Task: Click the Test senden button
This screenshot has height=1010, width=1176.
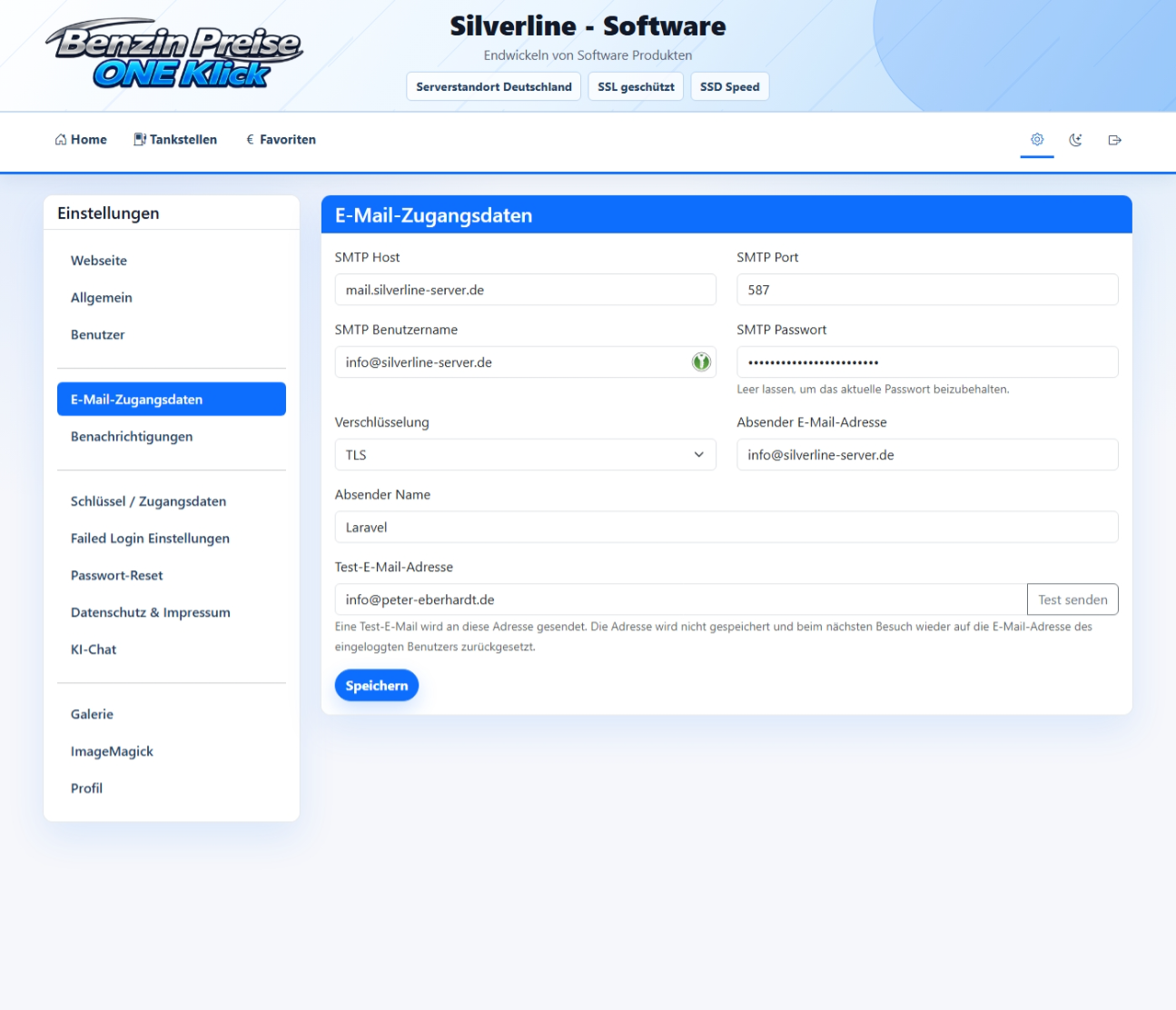Action: click(1072, 599)
